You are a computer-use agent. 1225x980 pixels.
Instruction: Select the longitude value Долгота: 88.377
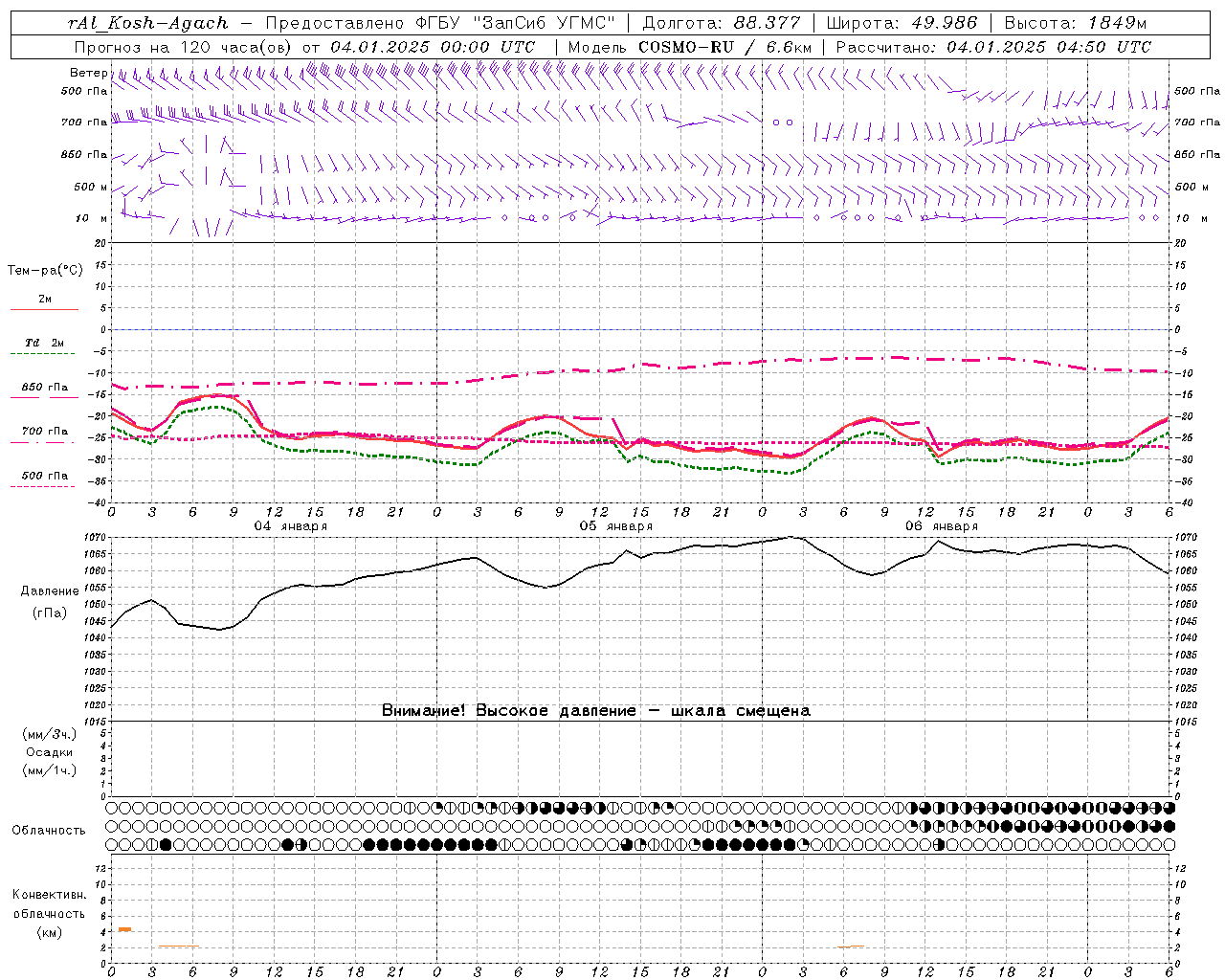(721, 23)
